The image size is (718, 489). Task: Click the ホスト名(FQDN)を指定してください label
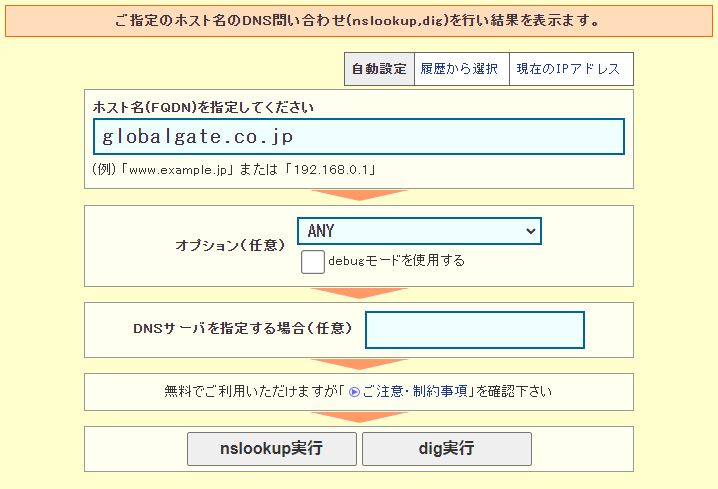tap(203, 108)
